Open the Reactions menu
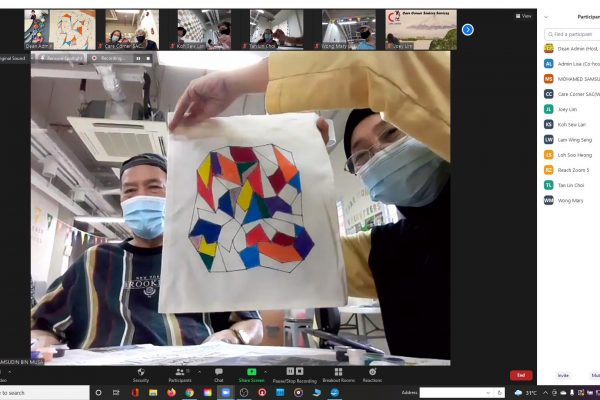Screen dimensions: 600x400 (x=372, y=375)
